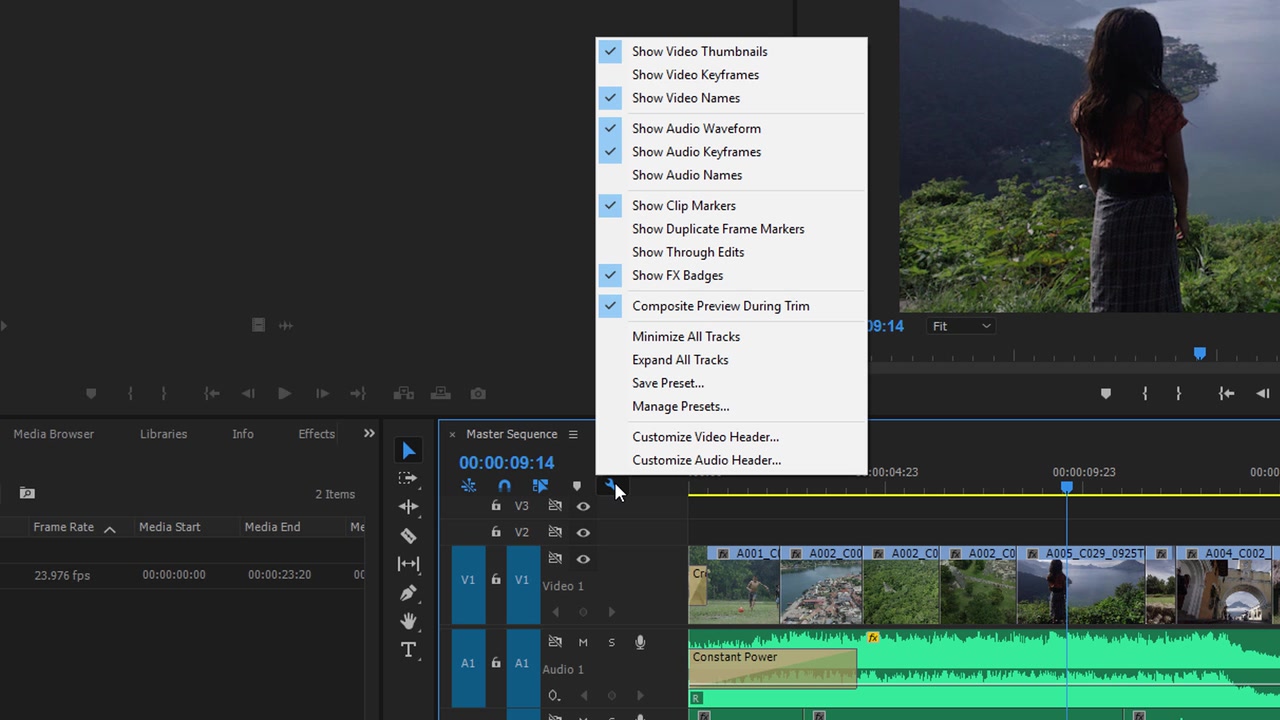
Task: Uncheck Show Audio Waveform
Action: coord(696,128)
